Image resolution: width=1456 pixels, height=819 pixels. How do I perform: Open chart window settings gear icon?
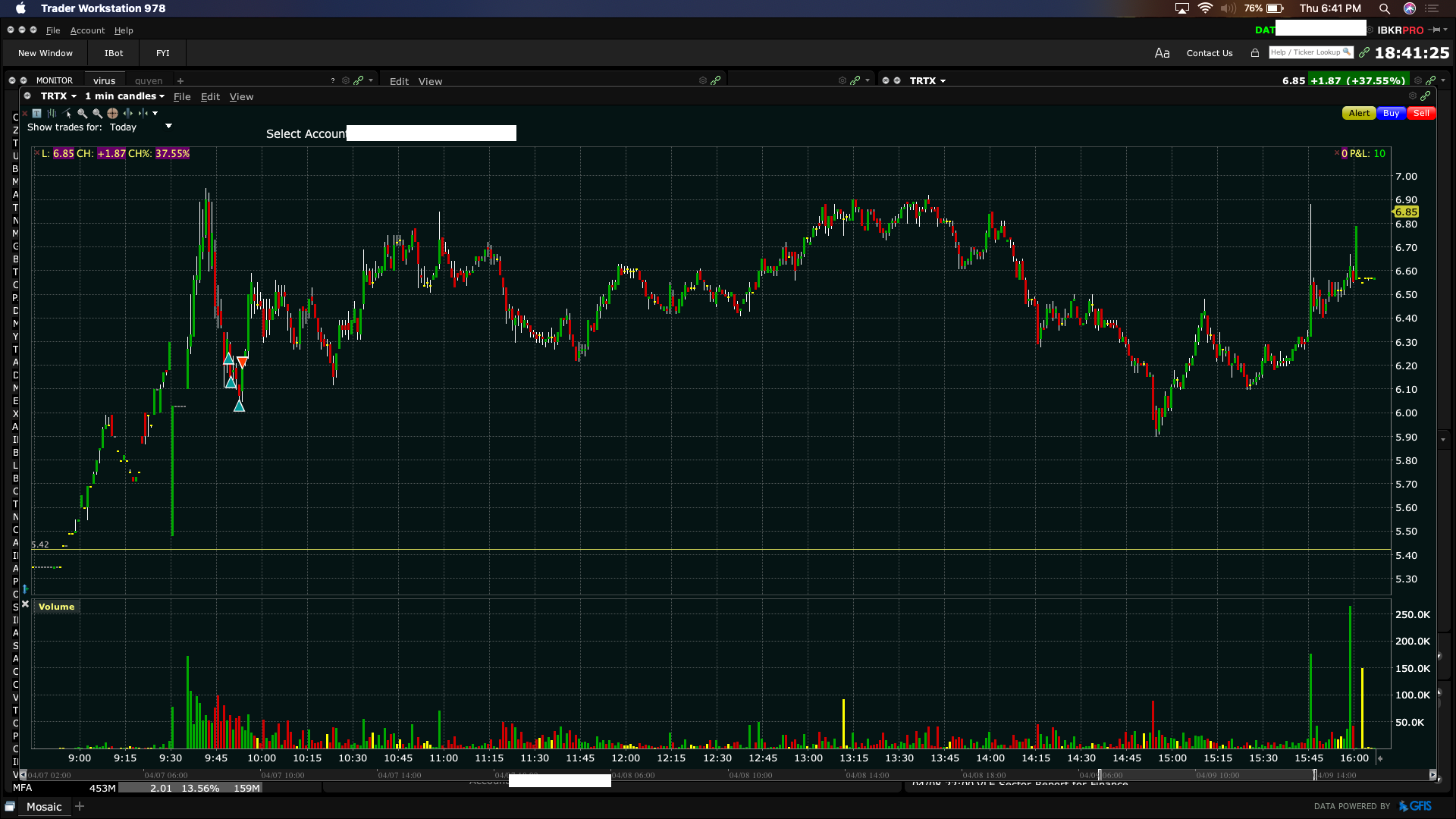coord(1412,96)
